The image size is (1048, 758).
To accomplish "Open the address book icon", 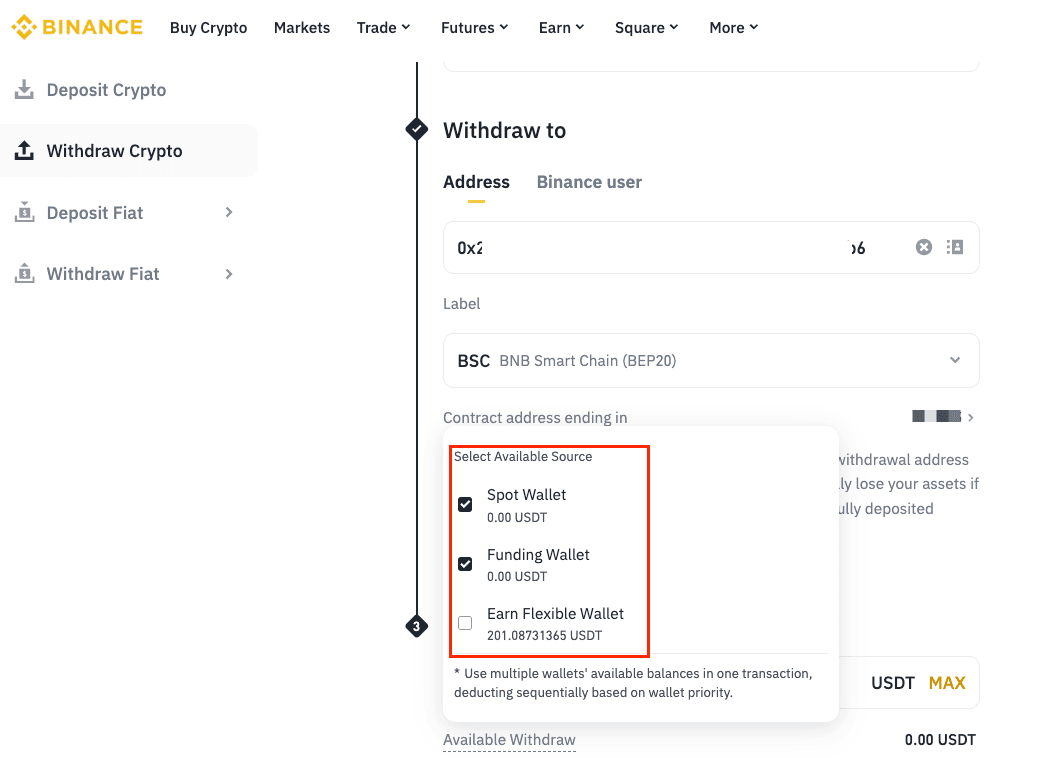I will click(955, 247).
